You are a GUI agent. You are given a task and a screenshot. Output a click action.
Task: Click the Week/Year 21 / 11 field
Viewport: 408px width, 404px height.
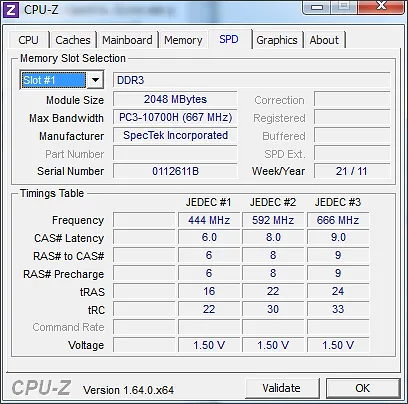tap(352, 171)
